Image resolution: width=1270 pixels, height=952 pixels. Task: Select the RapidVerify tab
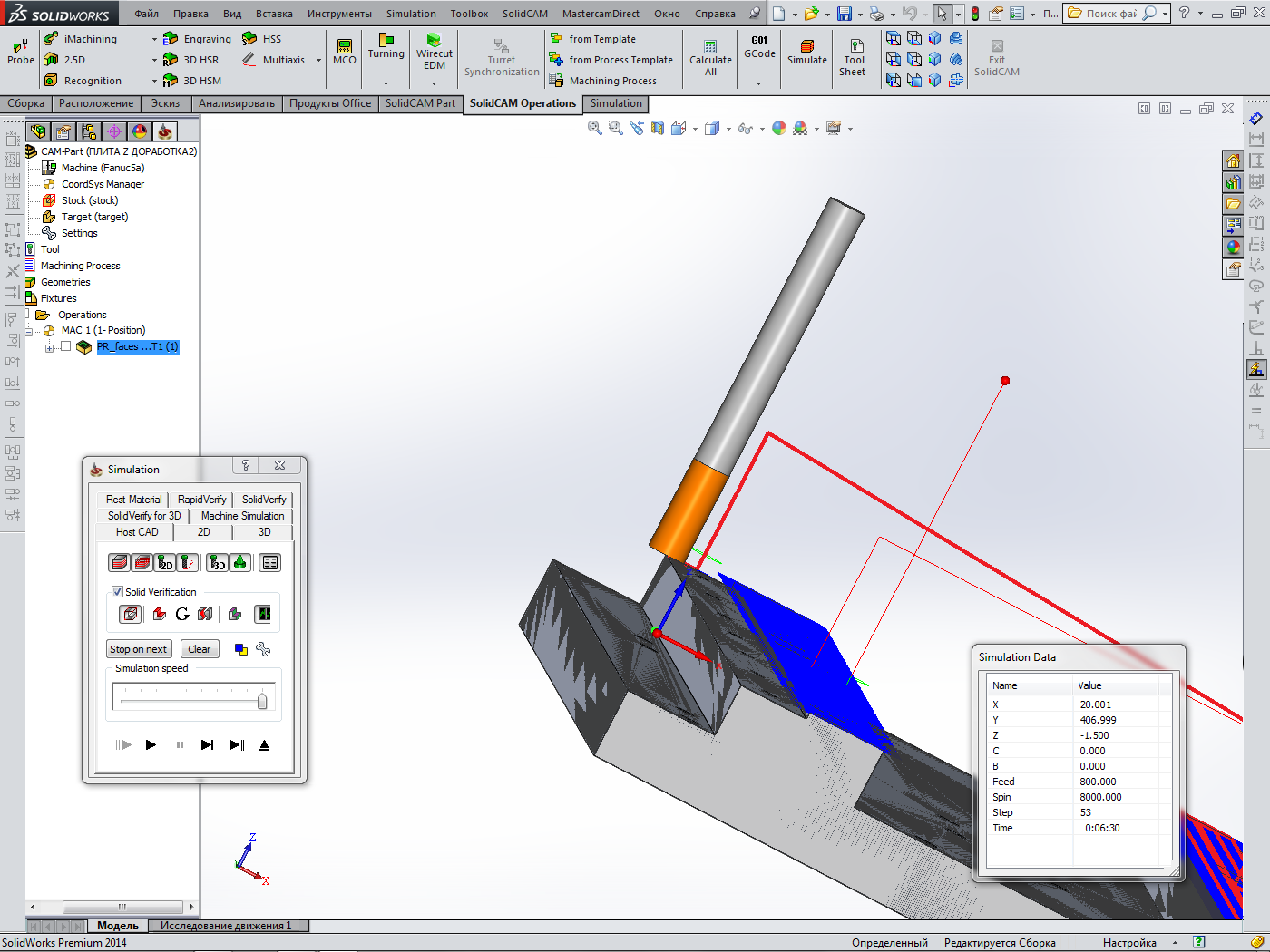pyautogui.click(x=202, y=500)
